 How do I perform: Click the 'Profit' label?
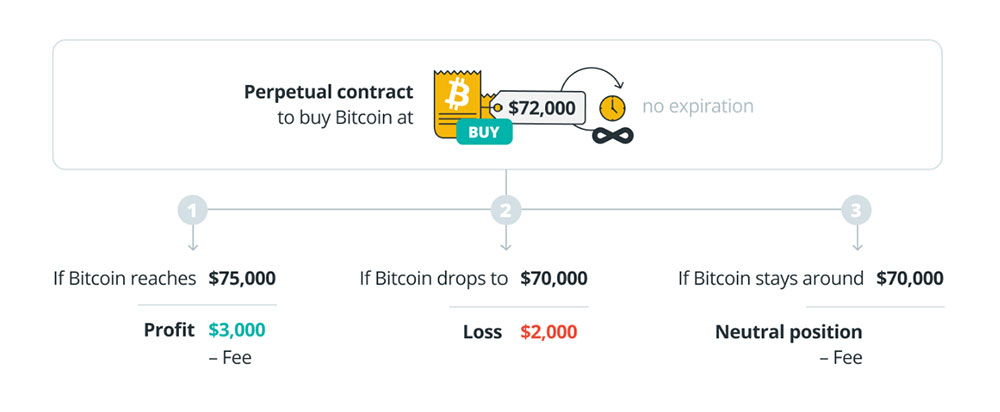coord(169,330)
